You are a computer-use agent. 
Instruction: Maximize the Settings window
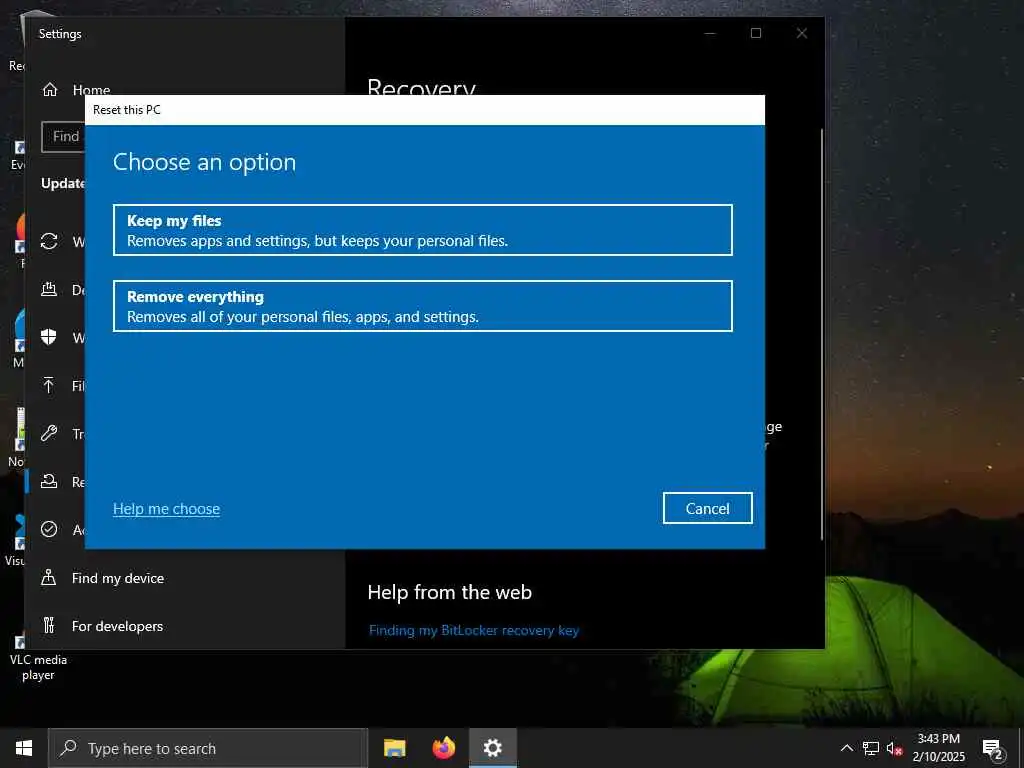[756, 33]
